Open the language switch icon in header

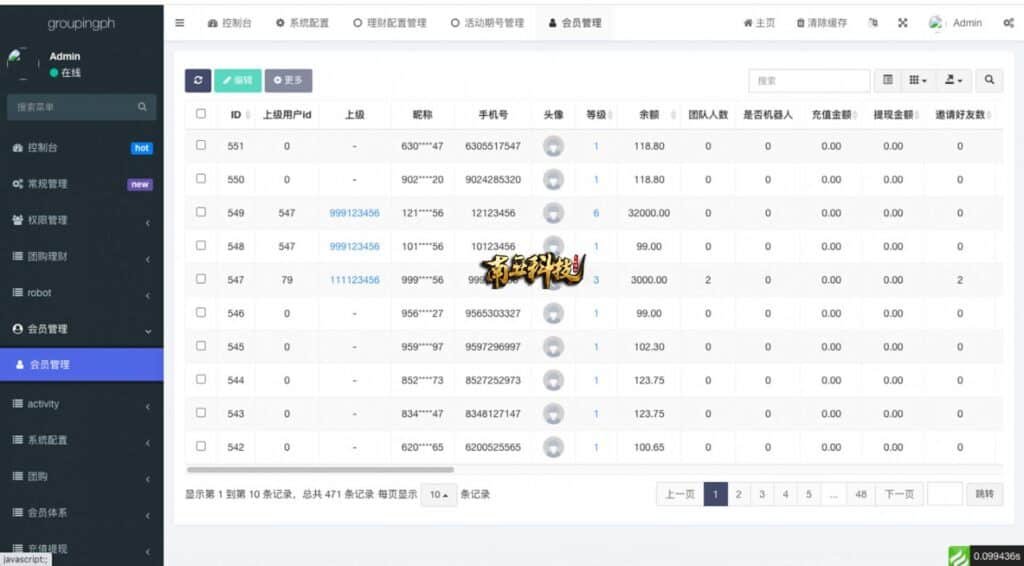point(873,23)
